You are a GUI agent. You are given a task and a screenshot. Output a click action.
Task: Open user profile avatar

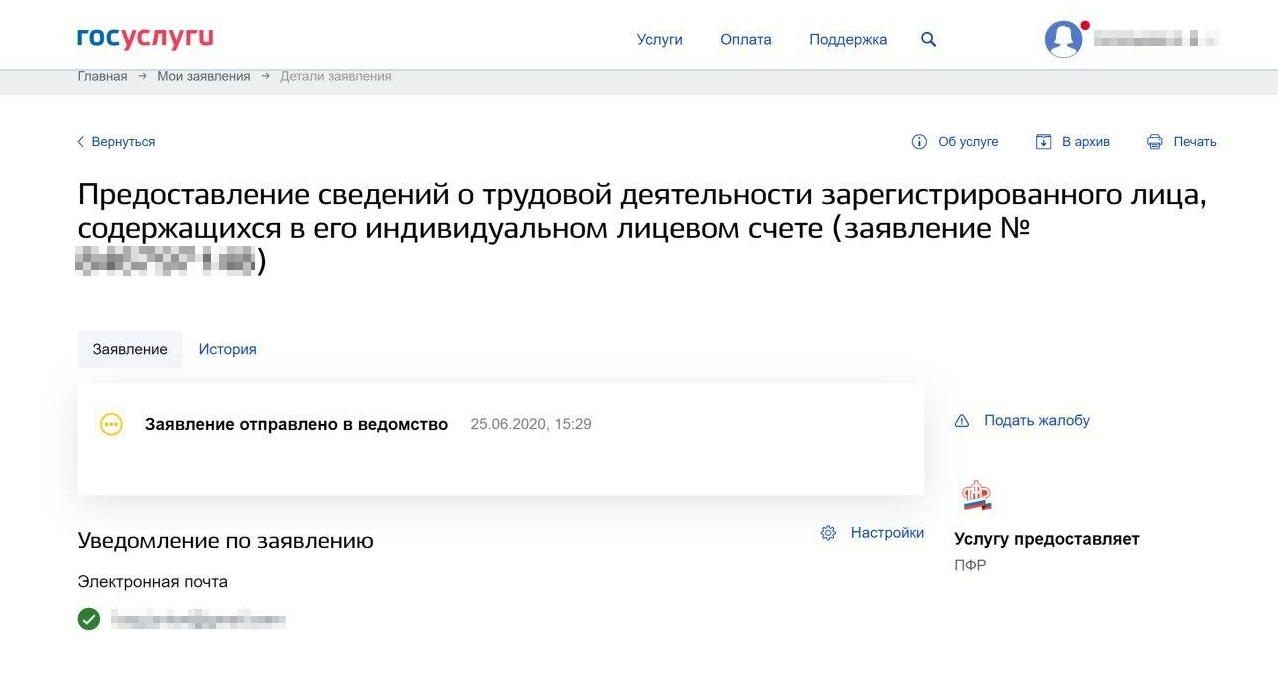click(x=1064, y=39)
